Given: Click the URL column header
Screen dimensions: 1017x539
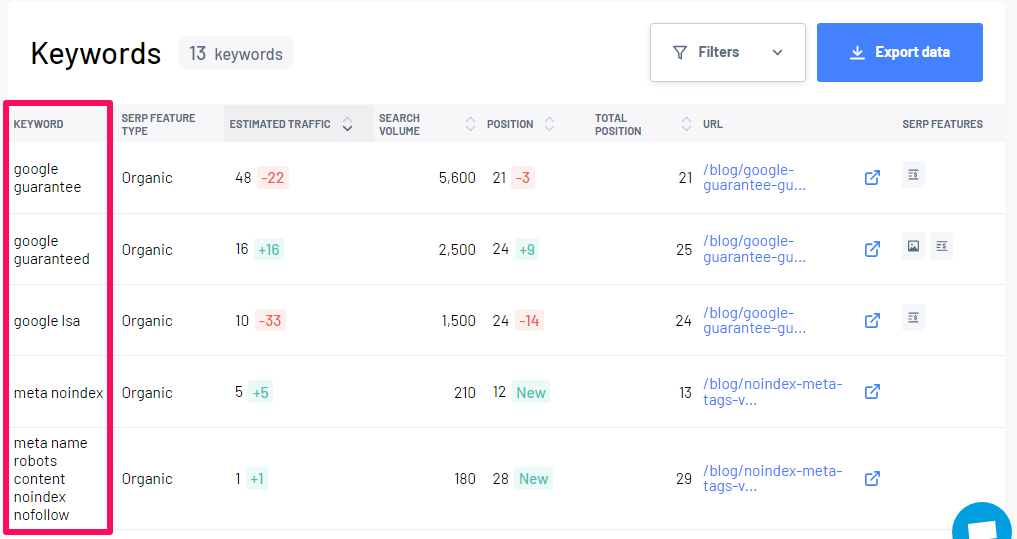Looking at the screenshot, I should tap(713, 124).
